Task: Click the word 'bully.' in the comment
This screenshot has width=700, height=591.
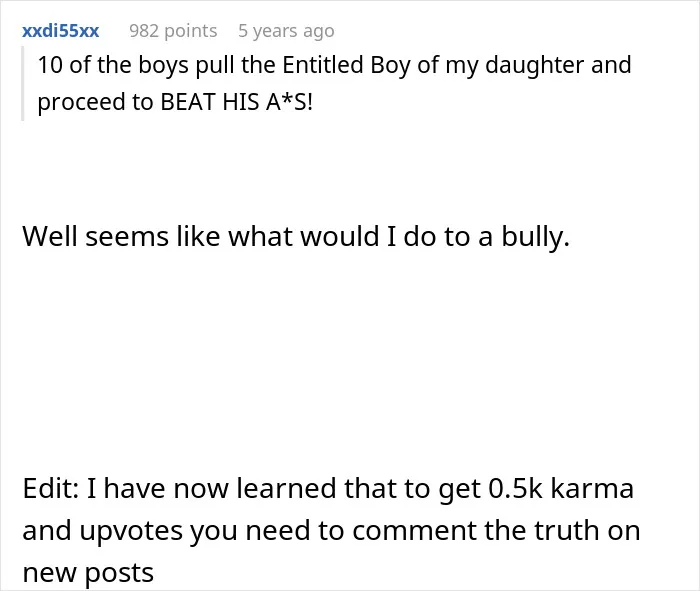Action: 536,237
